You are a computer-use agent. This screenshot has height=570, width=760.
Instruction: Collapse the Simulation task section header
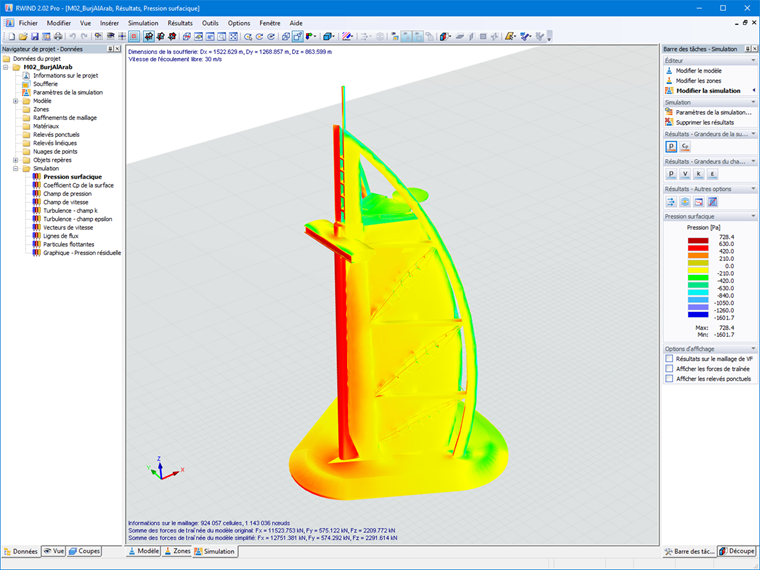pyautogui.click(x=753, y=102)
